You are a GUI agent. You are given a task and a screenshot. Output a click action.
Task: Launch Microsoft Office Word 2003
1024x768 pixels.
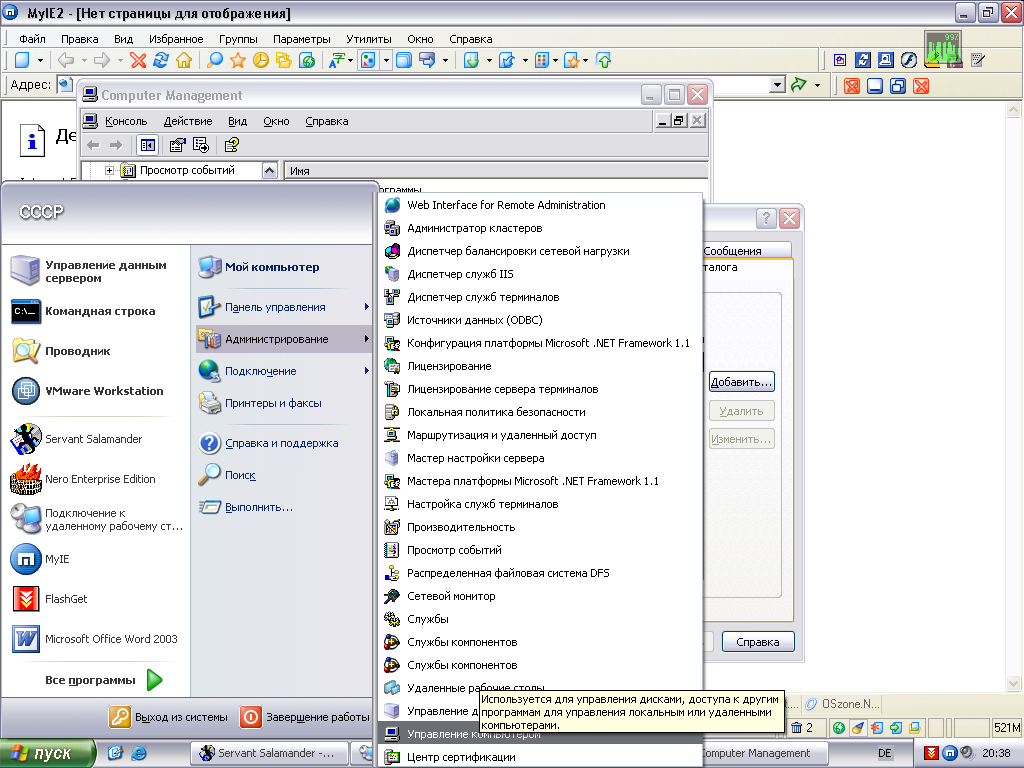point(95,639)
